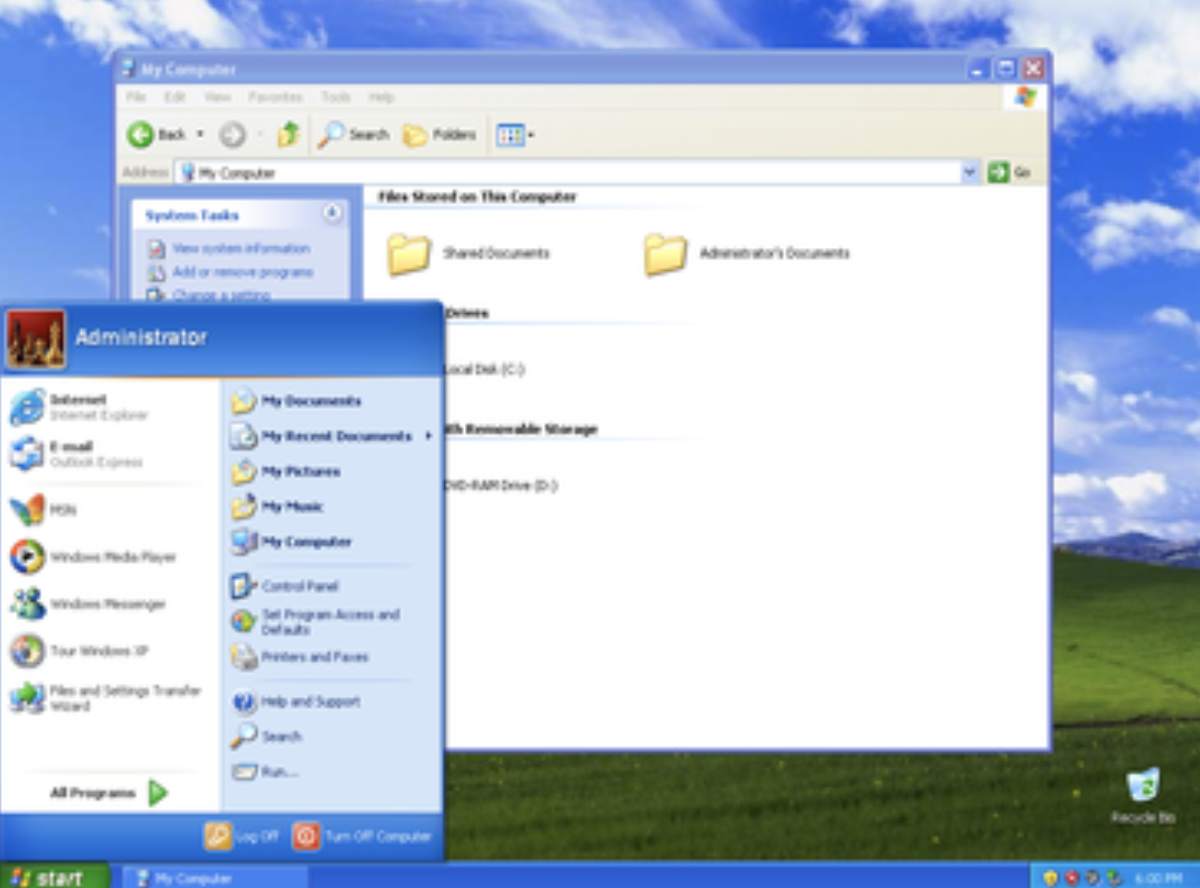Open the Help menu
Image resolution: width=1200 pixels, height=888 pixels.
[381, 97]
